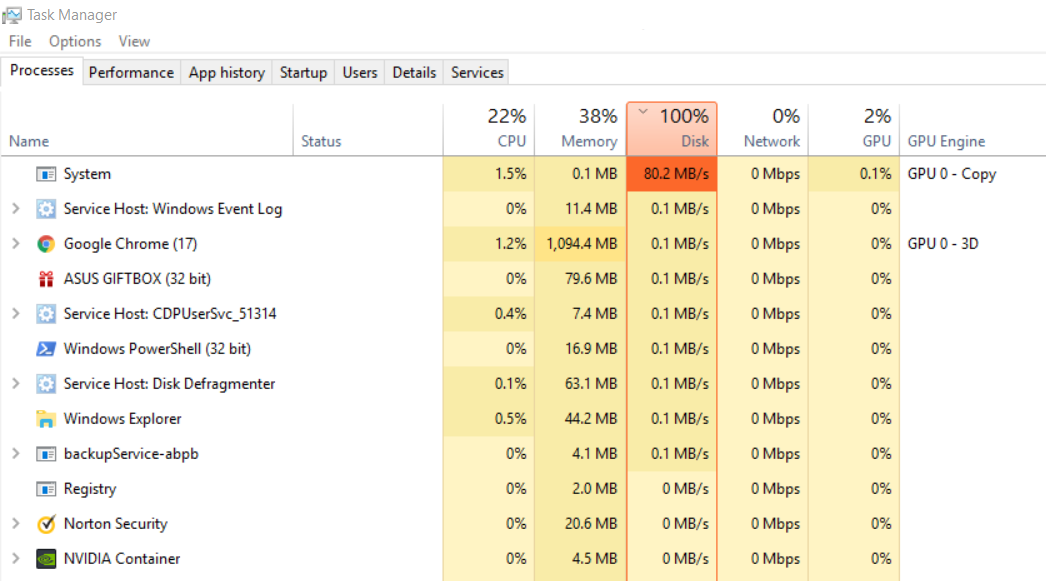Expand the Norton Security process
Image resolution: width=1046 pixels, height=581 pixels.
[x=16, y=524]
